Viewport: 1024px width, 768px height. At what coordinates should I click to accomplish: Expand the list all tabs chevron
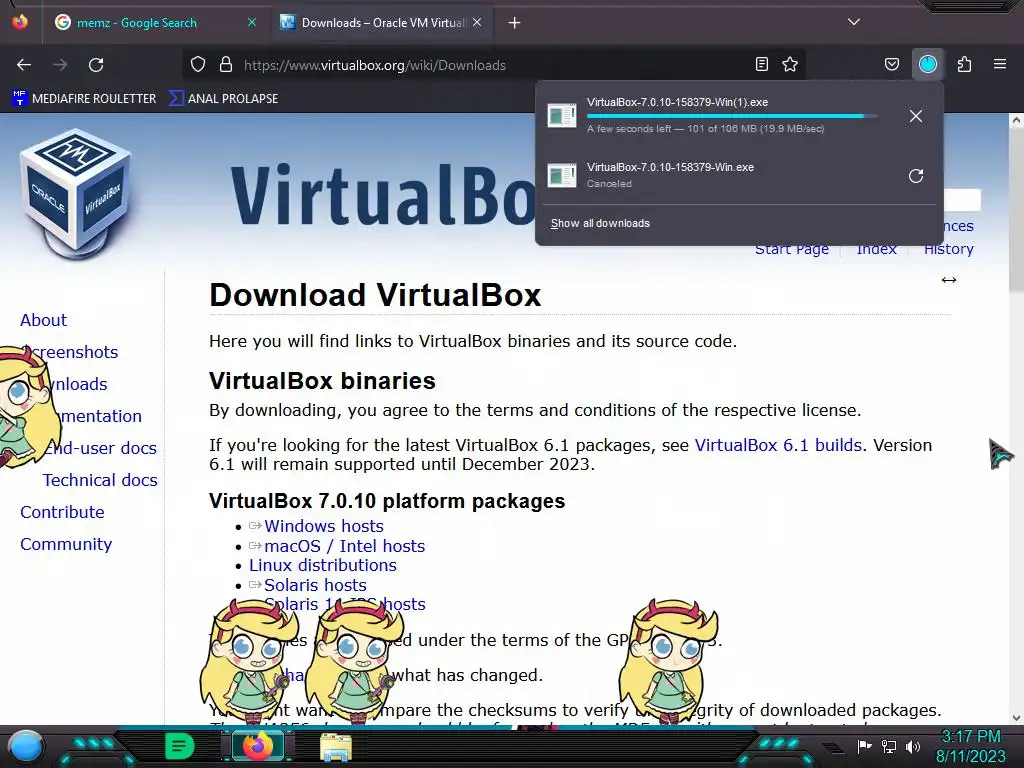point(854,22)
